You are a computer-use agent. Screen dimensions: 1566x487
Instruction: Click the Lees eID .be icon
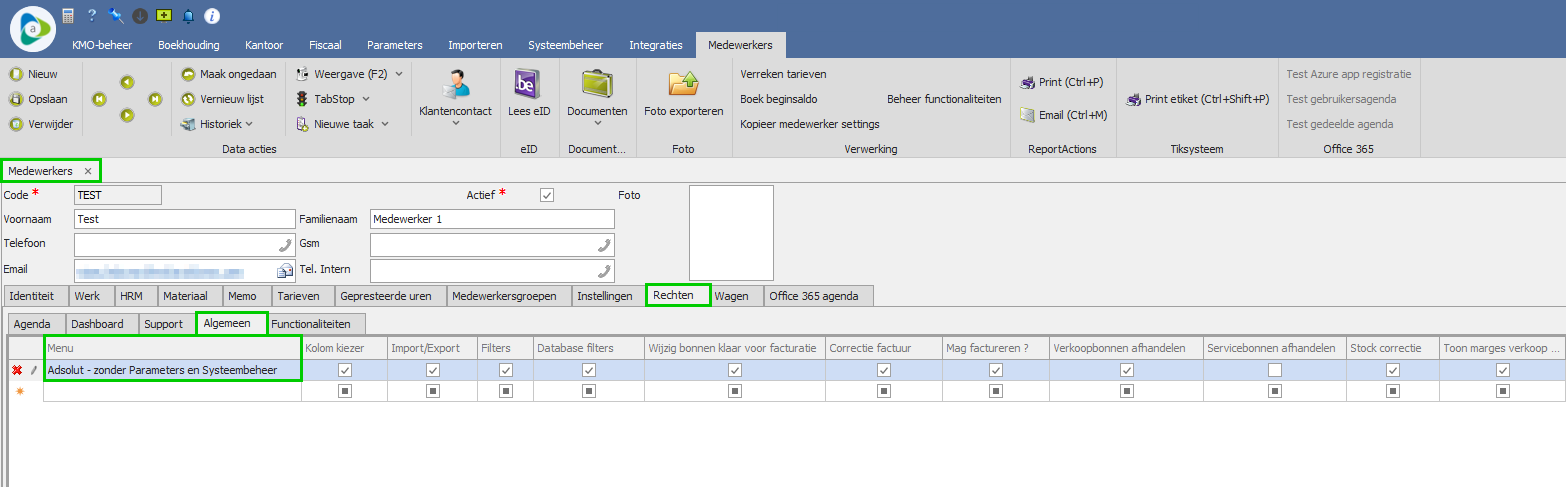point(528,84)
